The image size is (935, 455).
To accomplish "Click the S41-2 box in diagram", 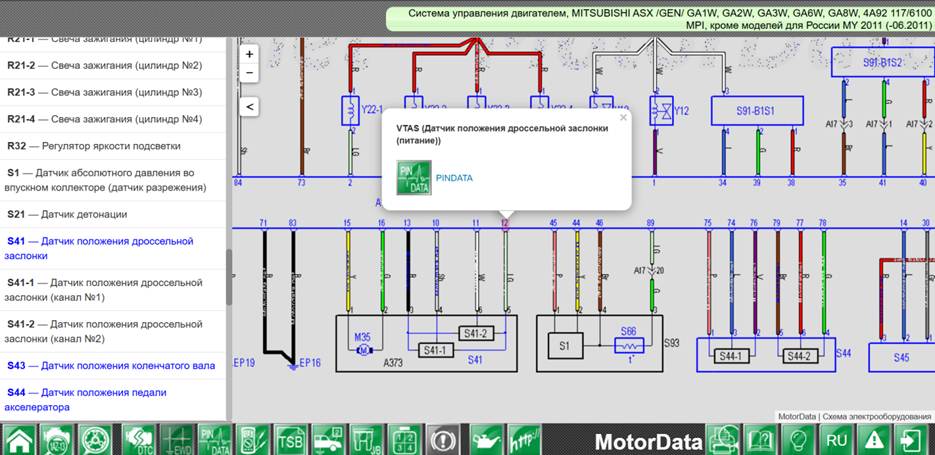I will pyautogui.click(x=476, y=334).
